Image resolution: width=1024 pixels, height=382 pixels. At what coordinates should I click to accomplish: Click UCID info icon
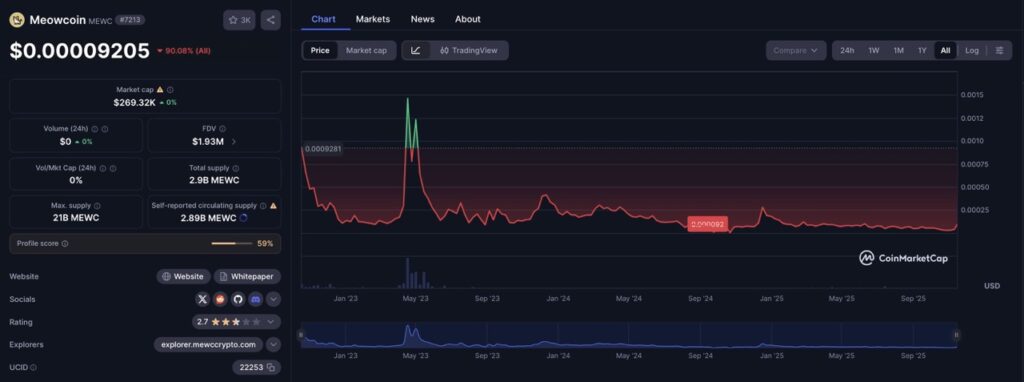[x=34, y=368]
